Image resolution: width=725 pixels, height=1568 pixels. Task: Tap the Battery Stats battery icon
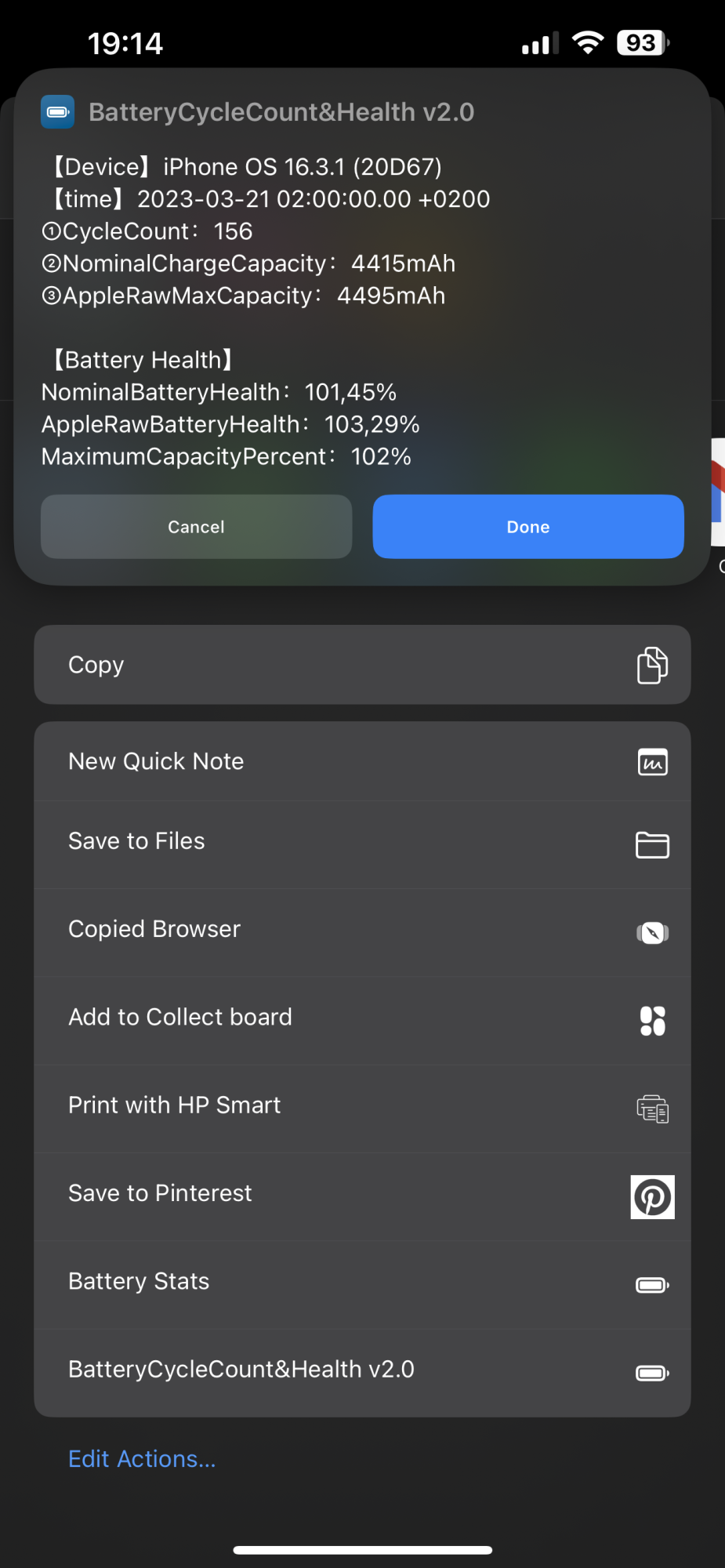[652, 1284]
